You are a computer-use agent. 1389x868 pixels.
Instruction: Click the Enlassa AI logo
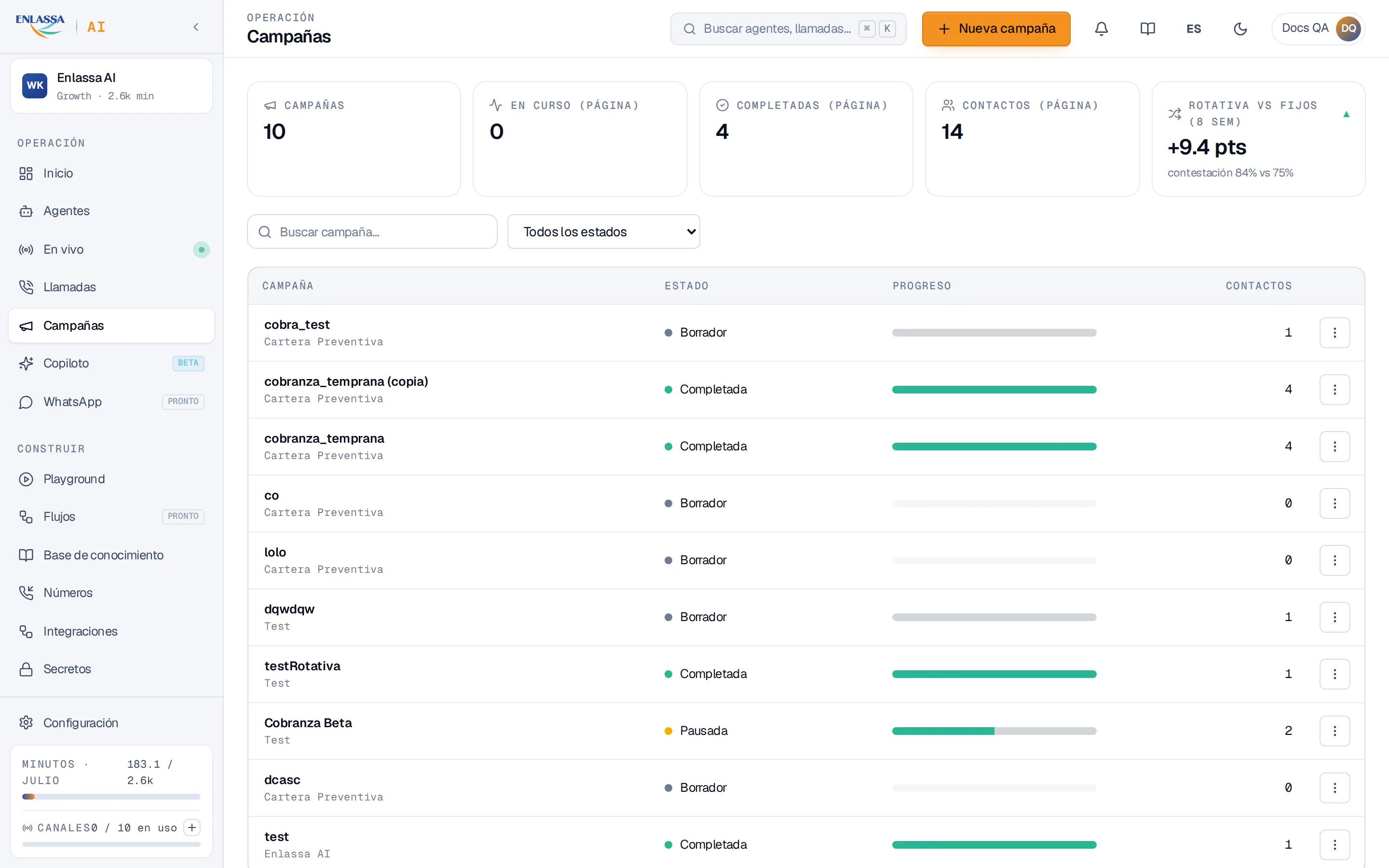(60, 27)
